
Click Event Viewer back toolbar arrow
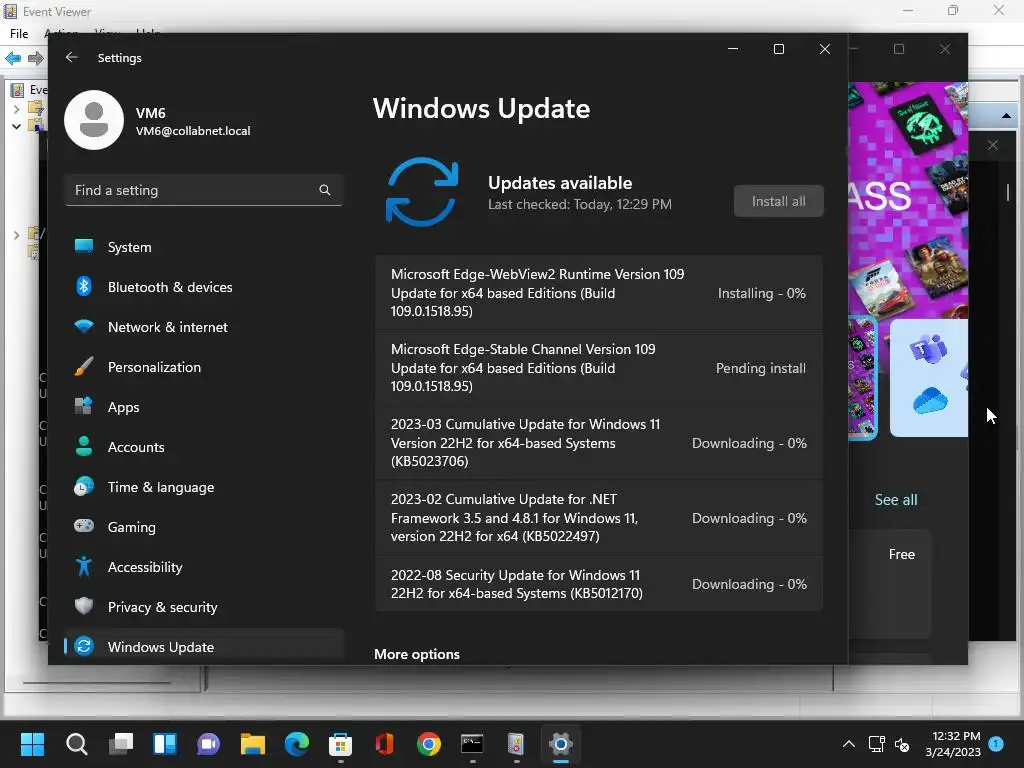coord(13,58)
